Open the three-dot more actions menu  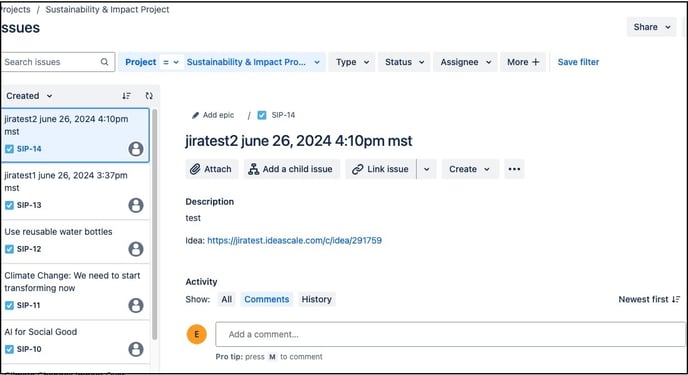[514, 169]
